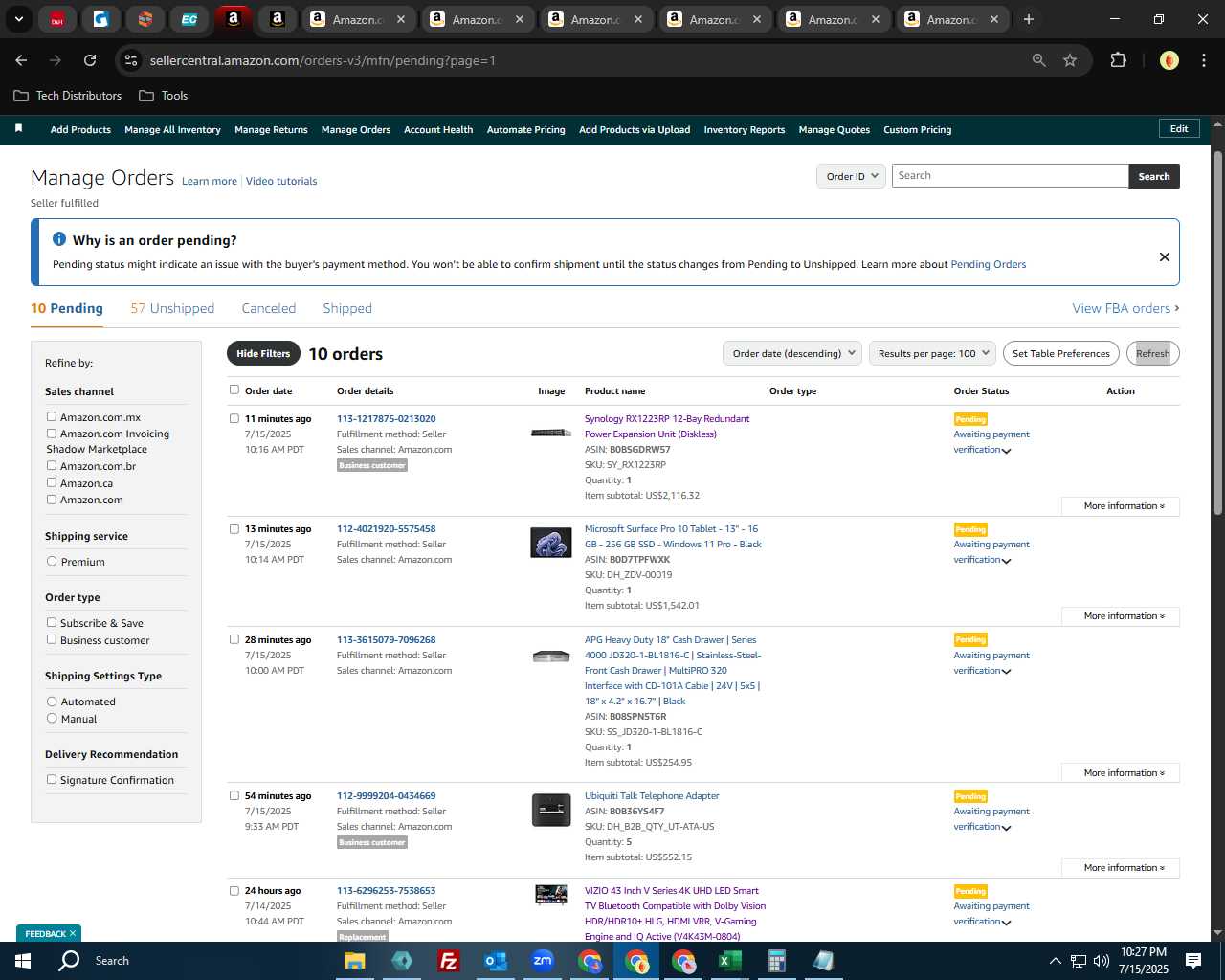Open File Explorer from taskbar
The image size is (1225, 980).
point(355,961)
